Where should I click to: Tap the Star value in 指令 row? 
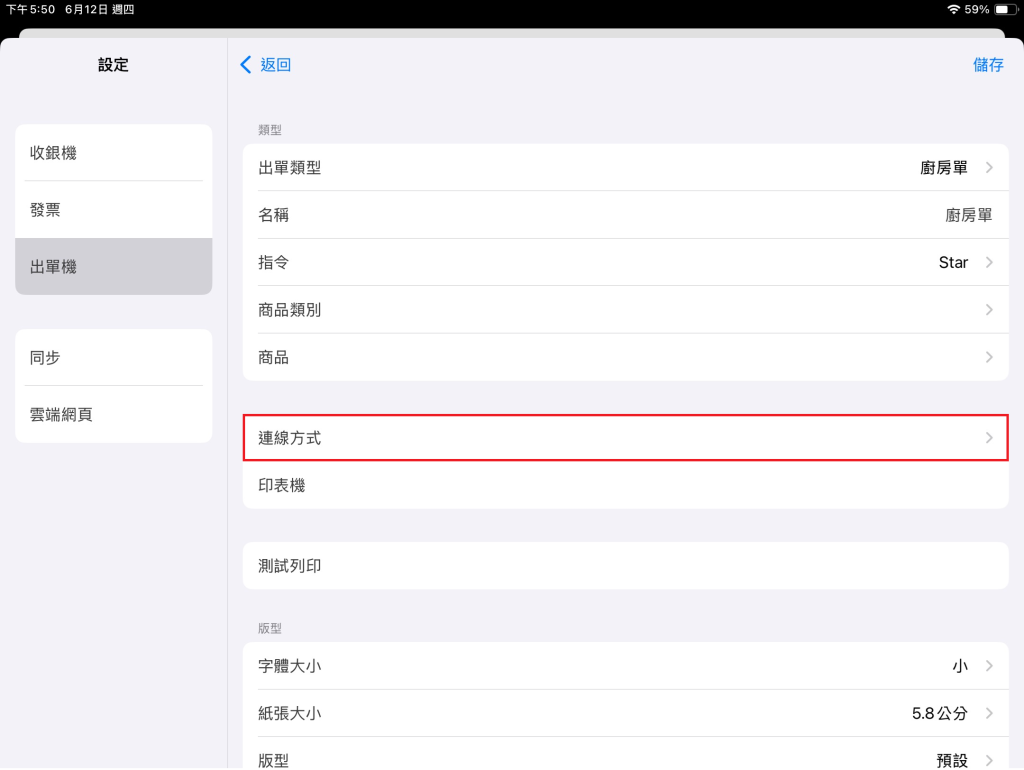[953, 263]
